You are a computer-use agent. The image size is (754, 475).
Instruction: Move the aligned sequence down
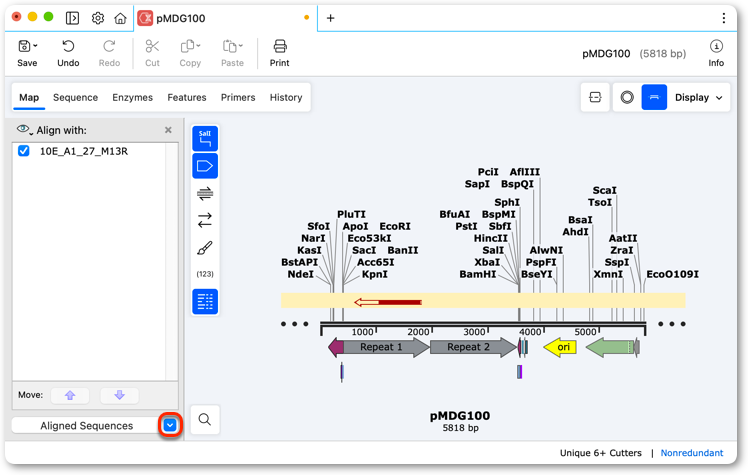pyautogui.click(x=120, y=395)
